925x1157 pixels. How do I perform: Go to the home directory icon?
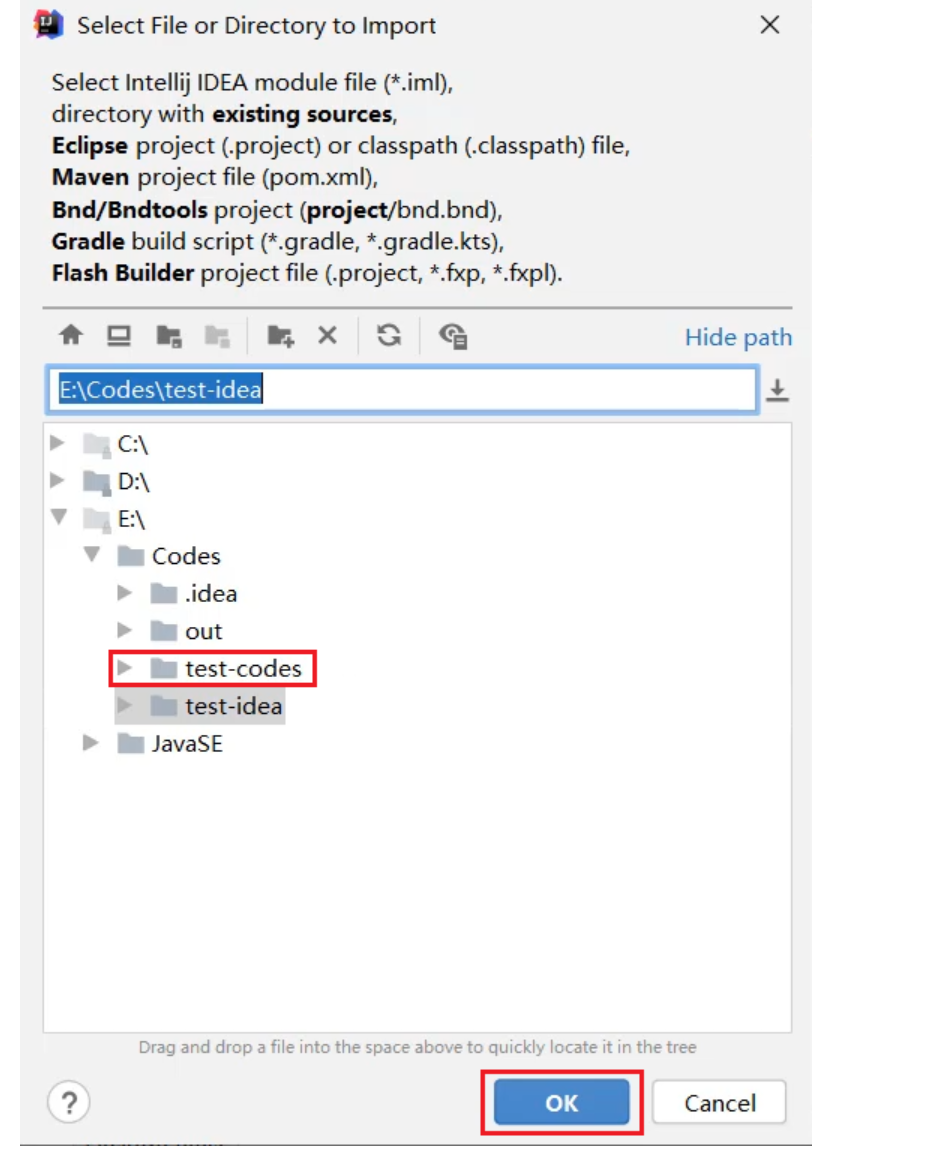click(70, 336)
